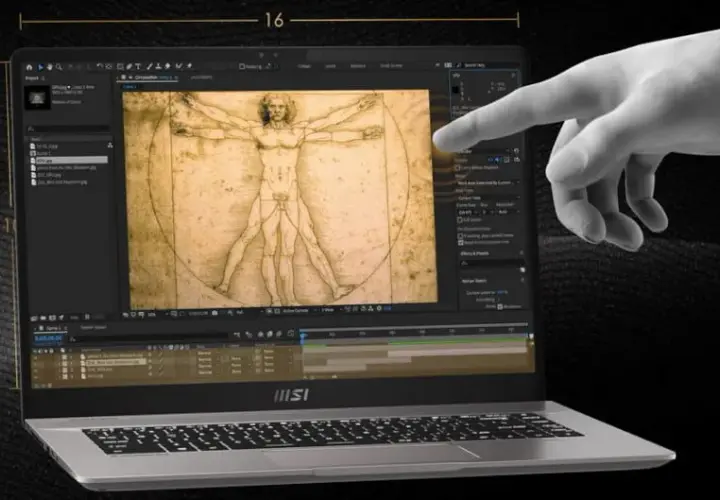
Task: Select the Rotation tool
Action: (x=100, y=67)
